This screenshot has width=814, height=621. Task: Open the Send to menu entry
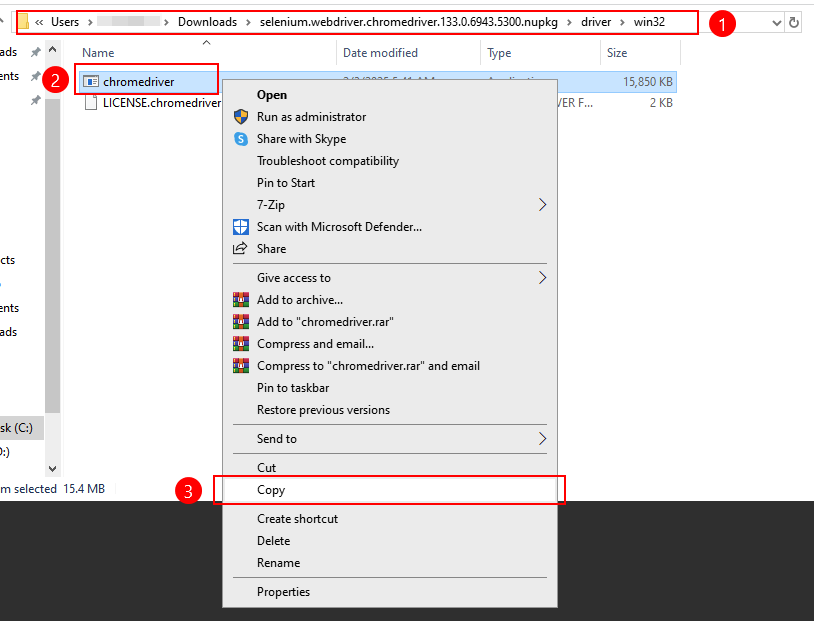pyautogui.click(x=390, y=439)
